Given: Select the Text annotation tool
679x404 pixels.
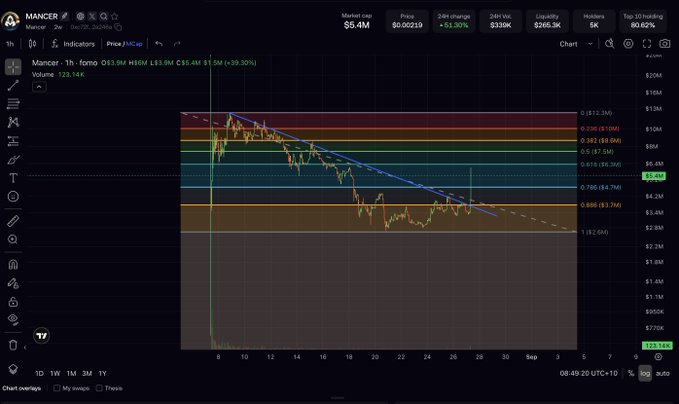Looking at the screenshot, I should pos(13,178).
